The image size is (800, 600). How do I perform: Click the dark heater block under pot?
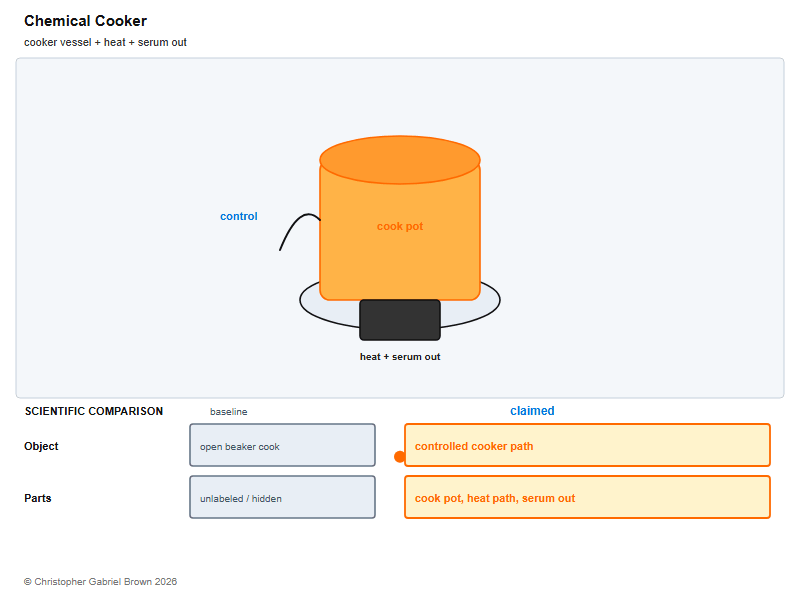[400, 320]
